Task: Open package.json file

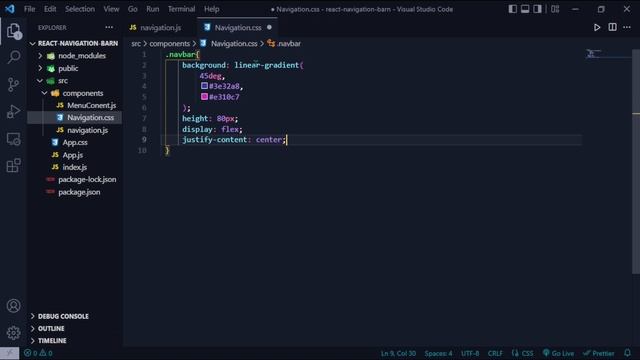Action: click(x=74, y=192)
